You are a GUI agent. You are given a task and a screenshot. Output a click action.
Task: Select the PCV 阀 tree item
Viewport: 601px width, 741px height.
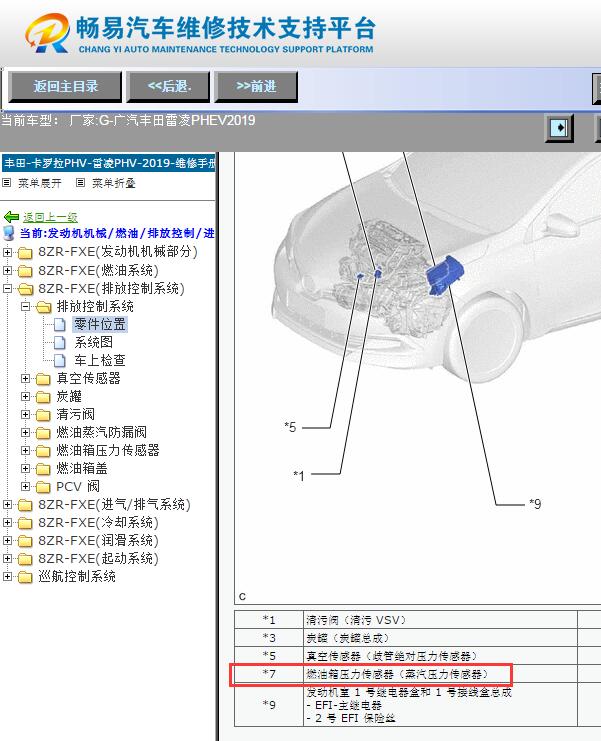pyautogui.click(x=78, y=486)
